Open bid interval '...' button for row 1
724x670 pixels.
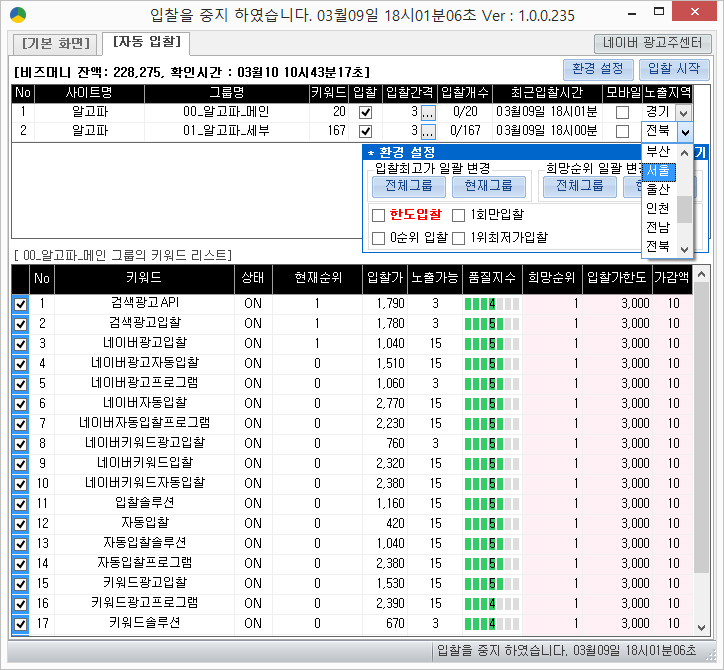428,112
